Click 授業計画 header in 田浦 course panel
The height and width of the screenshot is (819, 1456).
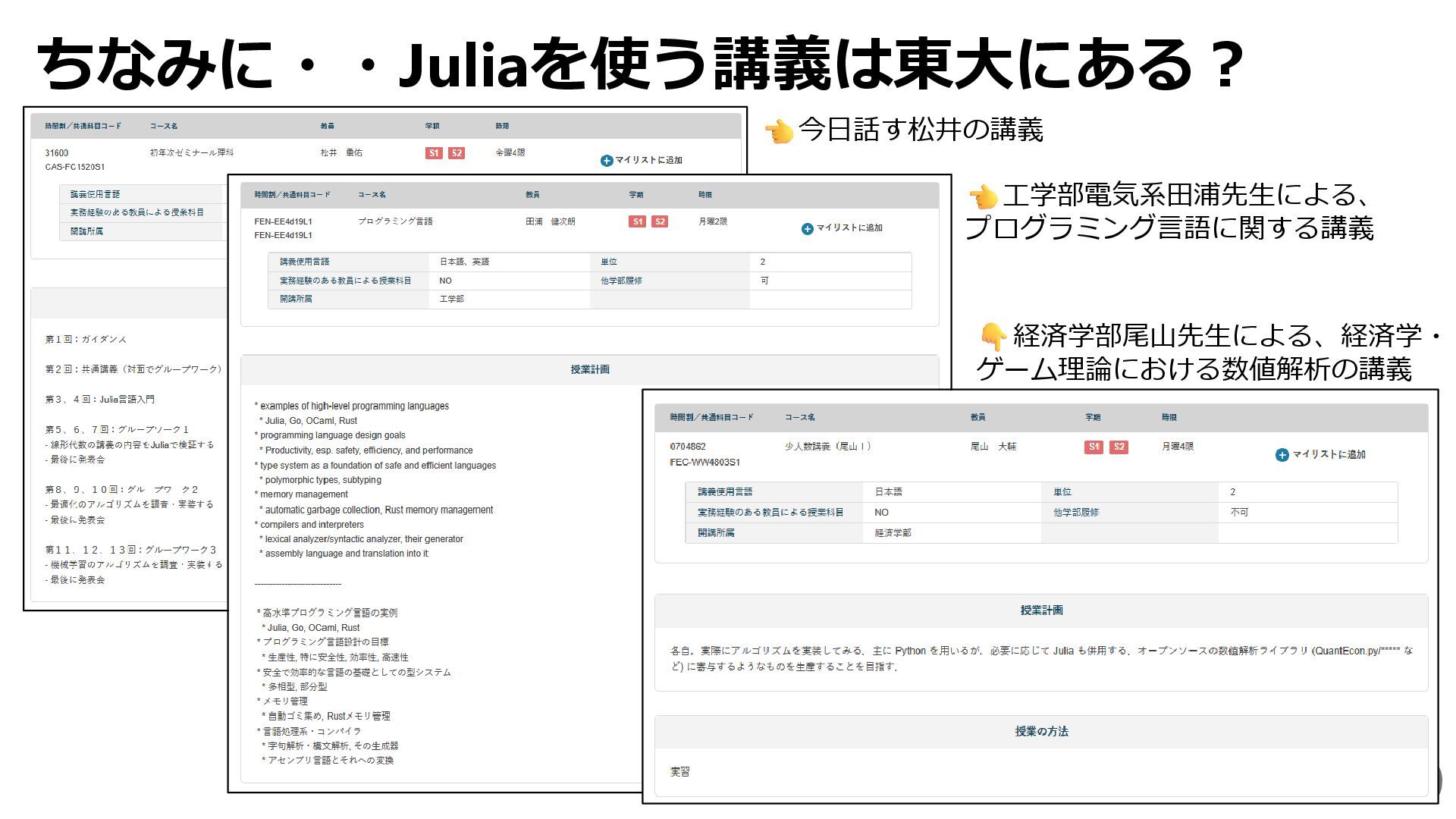click(x=590, y=369)
